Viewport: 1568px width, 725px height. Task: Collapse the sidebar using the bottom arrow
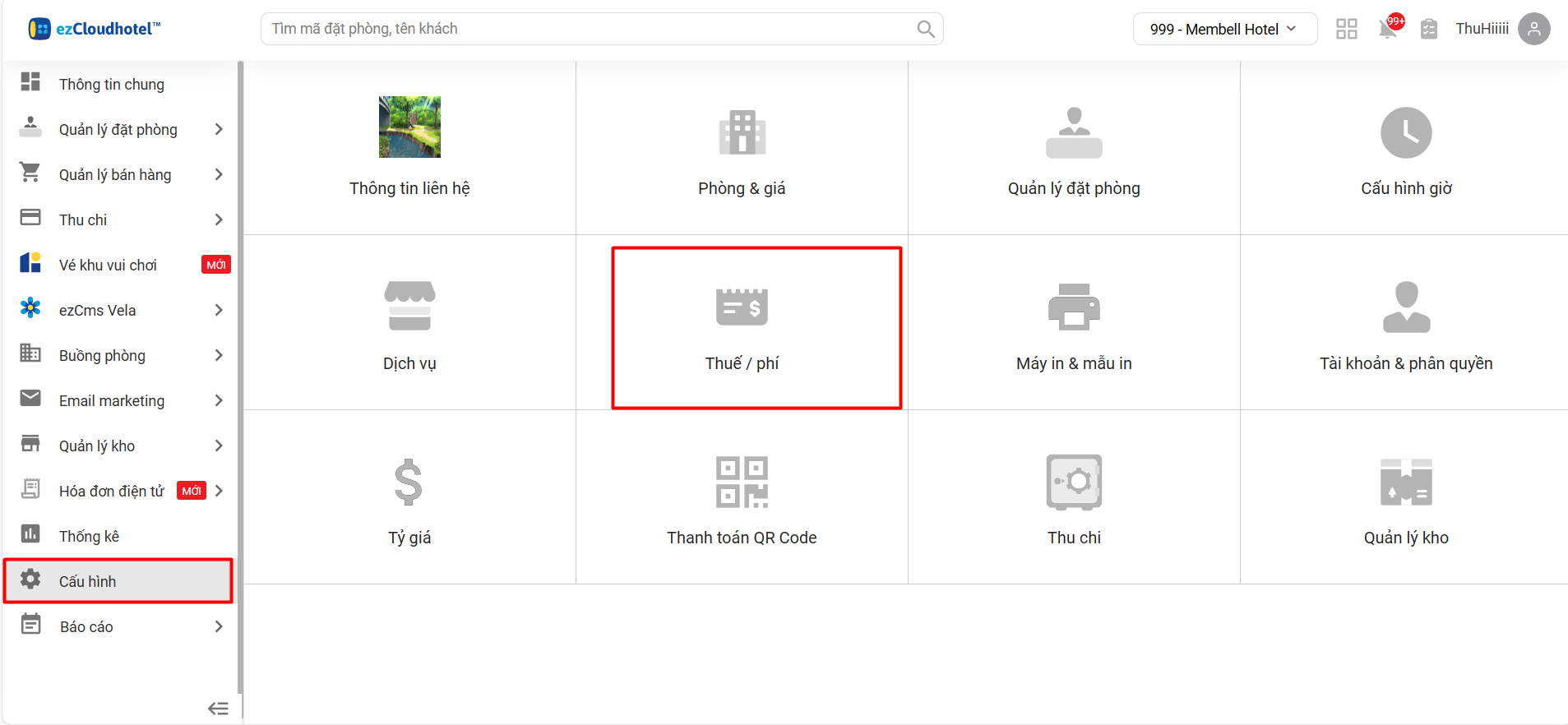[x=218, y=709]
